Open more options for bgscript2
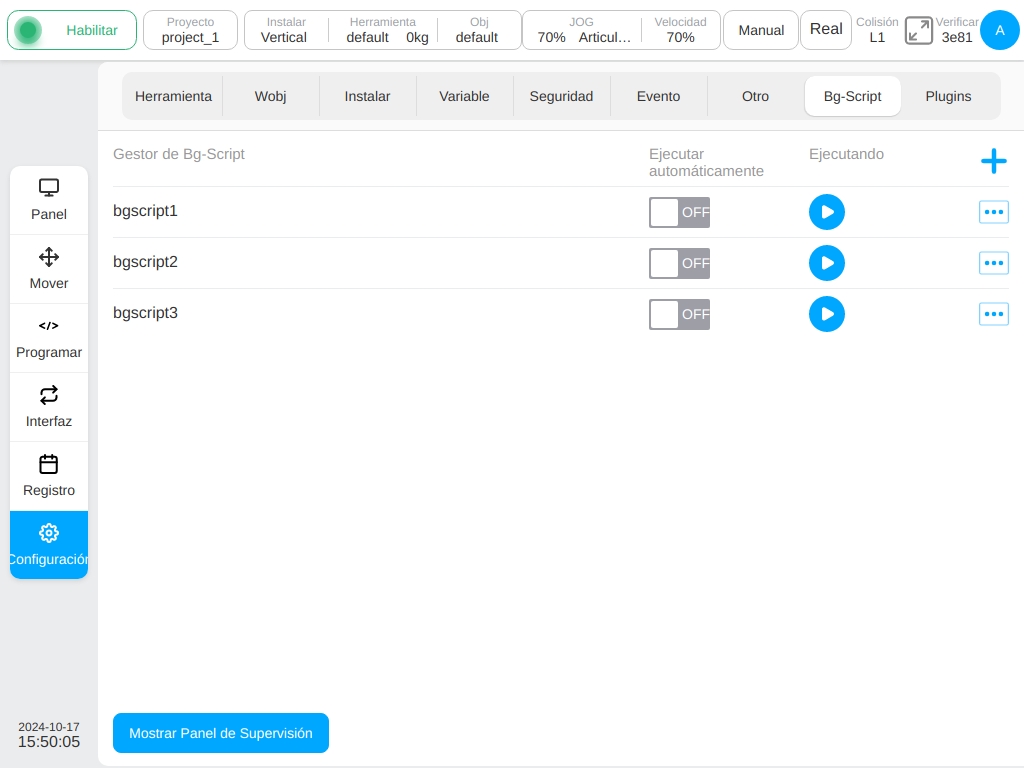Viewport: 1024px width, 768px height. pyautogui.click(x=993, y=263)
